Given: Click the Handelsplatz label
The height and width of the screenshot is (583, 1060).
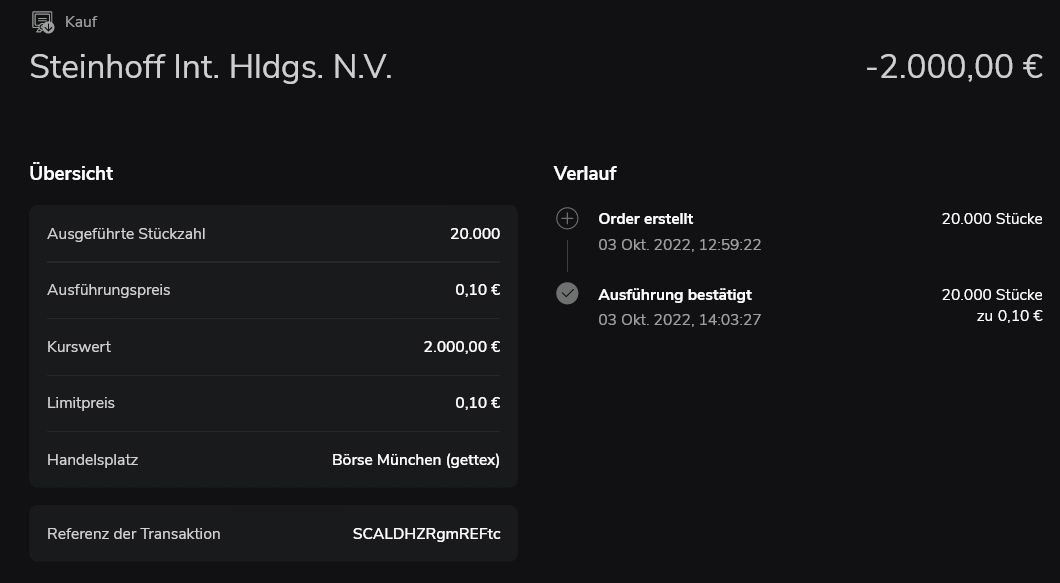Looking at the screenshot, I should (92, 460).
